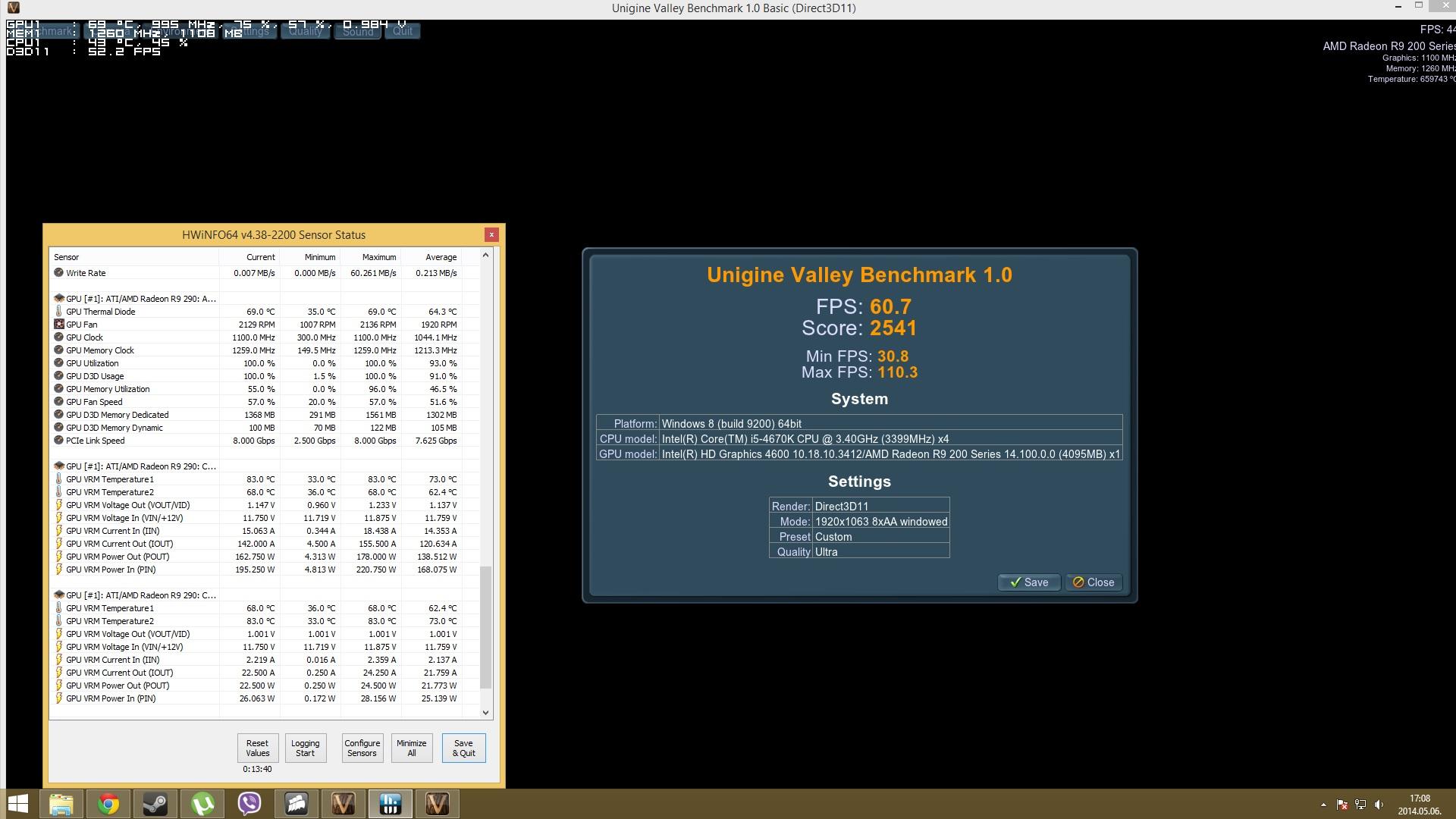Image resolution: width=1456 pixels, height=819 pixels.
Task: Open Viber from the taskbar
Action: (249, 804)
